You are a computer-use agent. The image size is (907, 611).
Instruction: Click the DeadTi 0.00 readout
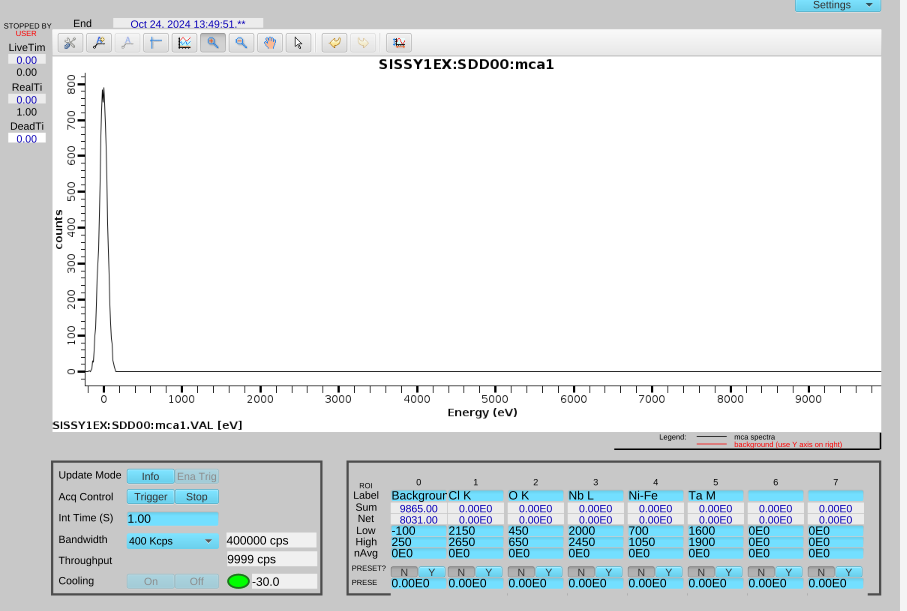coord(27,139)
